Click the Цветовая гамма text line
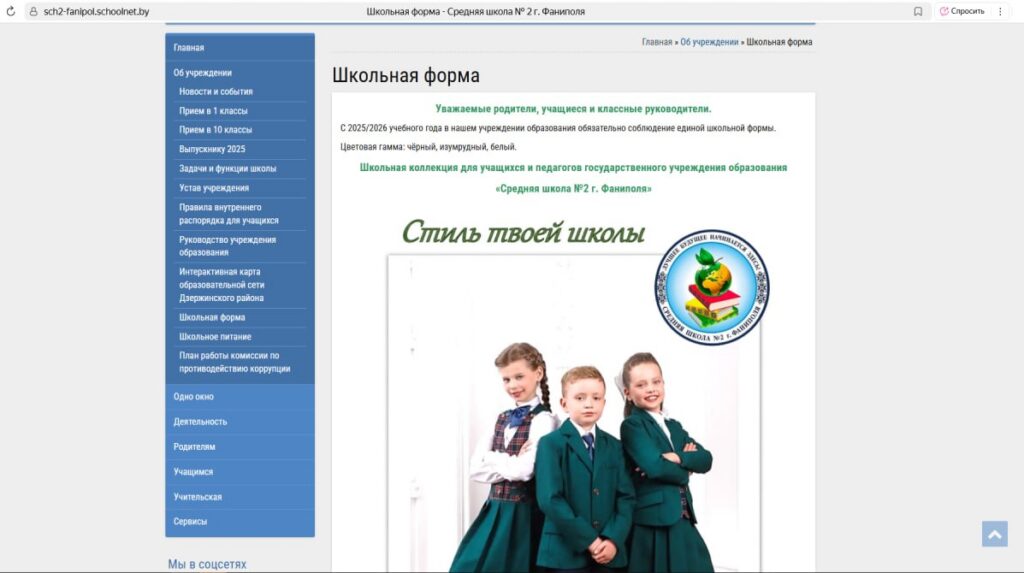The image size is (1024, 573). pyautogui.click(x=428, y=147)
